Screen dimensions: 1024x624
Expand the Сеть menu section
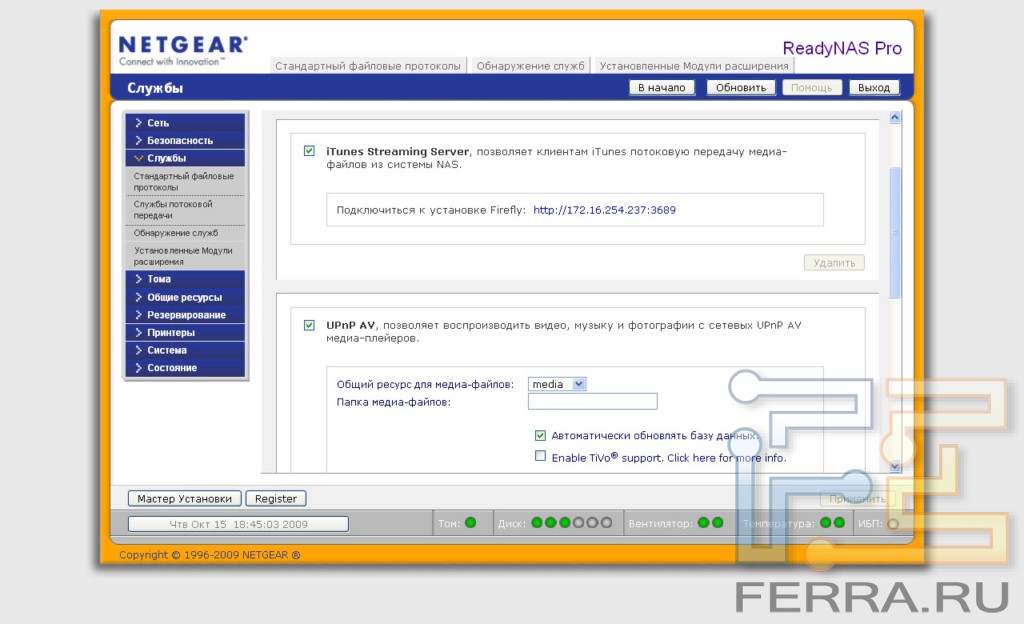pyautogui.click(x=185, y=123)
